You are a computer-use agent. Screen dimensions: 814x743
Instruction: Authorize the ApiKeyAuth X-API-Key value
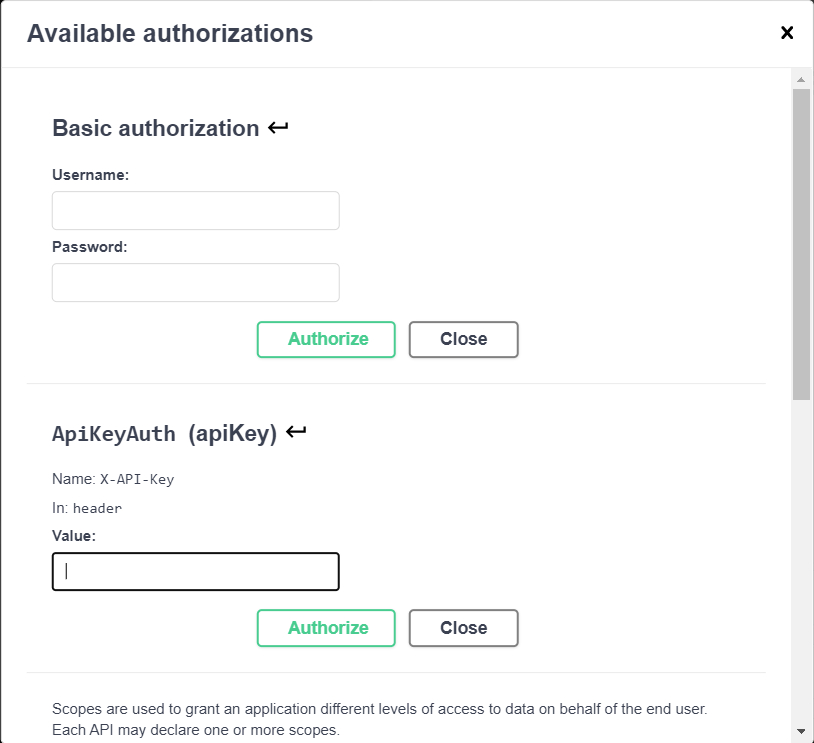(x=326, y=628)
